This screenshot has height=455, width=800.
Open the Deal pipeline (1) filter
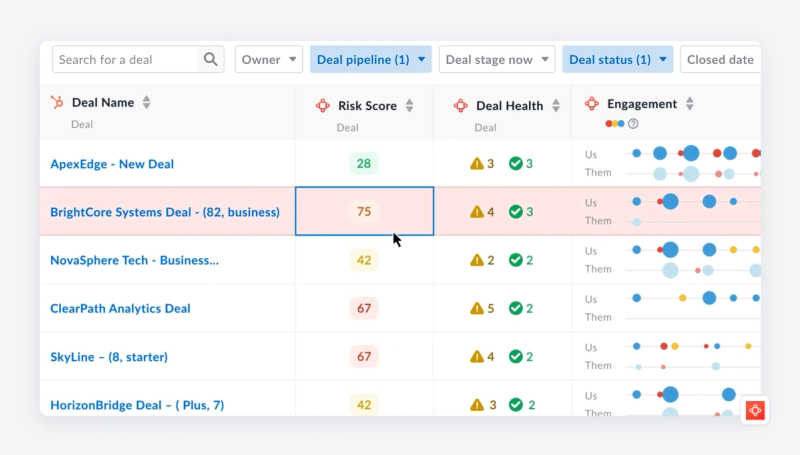tap(371, 60)
